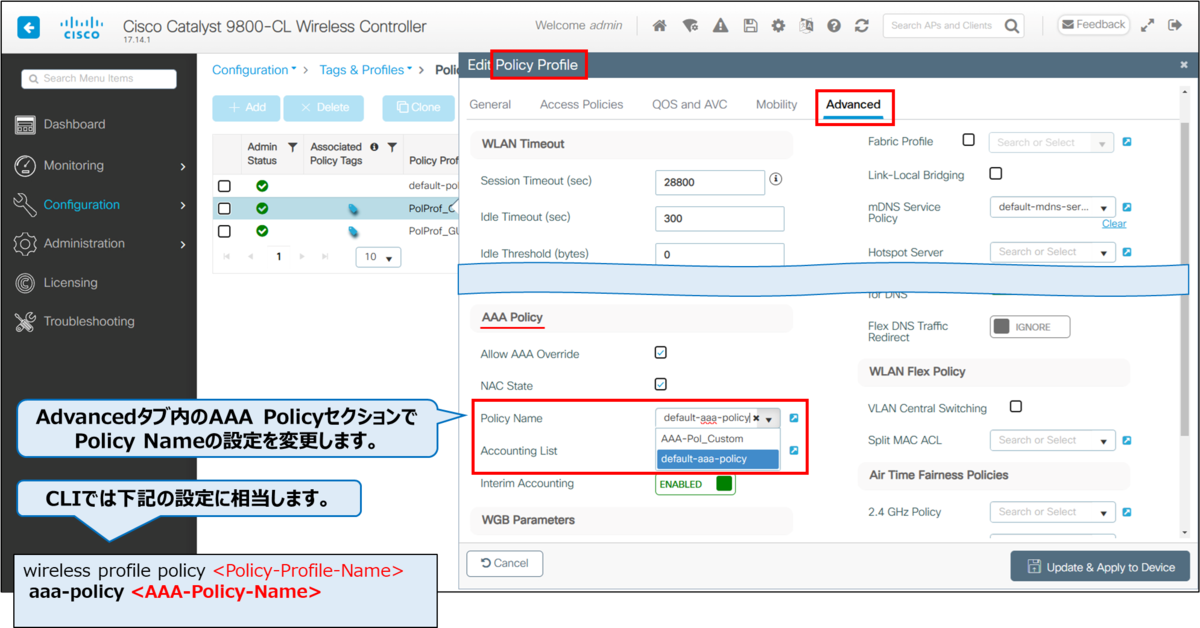Toggle fullscreen with the expand arrows icon
This screenshot has height=628, width=1200.
(x=1148, y=26)
